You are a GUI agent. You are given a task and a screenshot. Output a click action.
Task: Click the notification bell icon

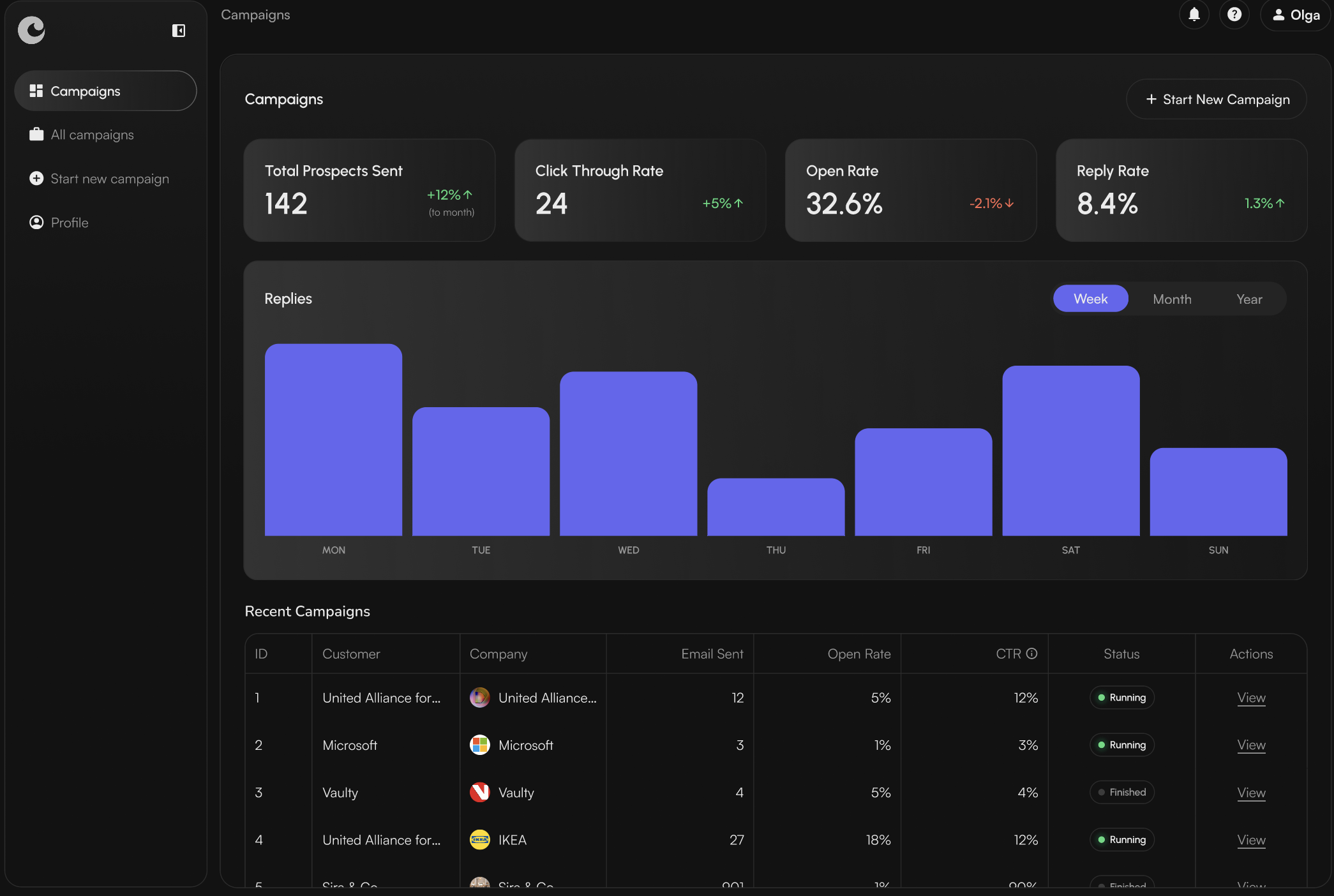pyautogui.click(x=1194, y=14)
